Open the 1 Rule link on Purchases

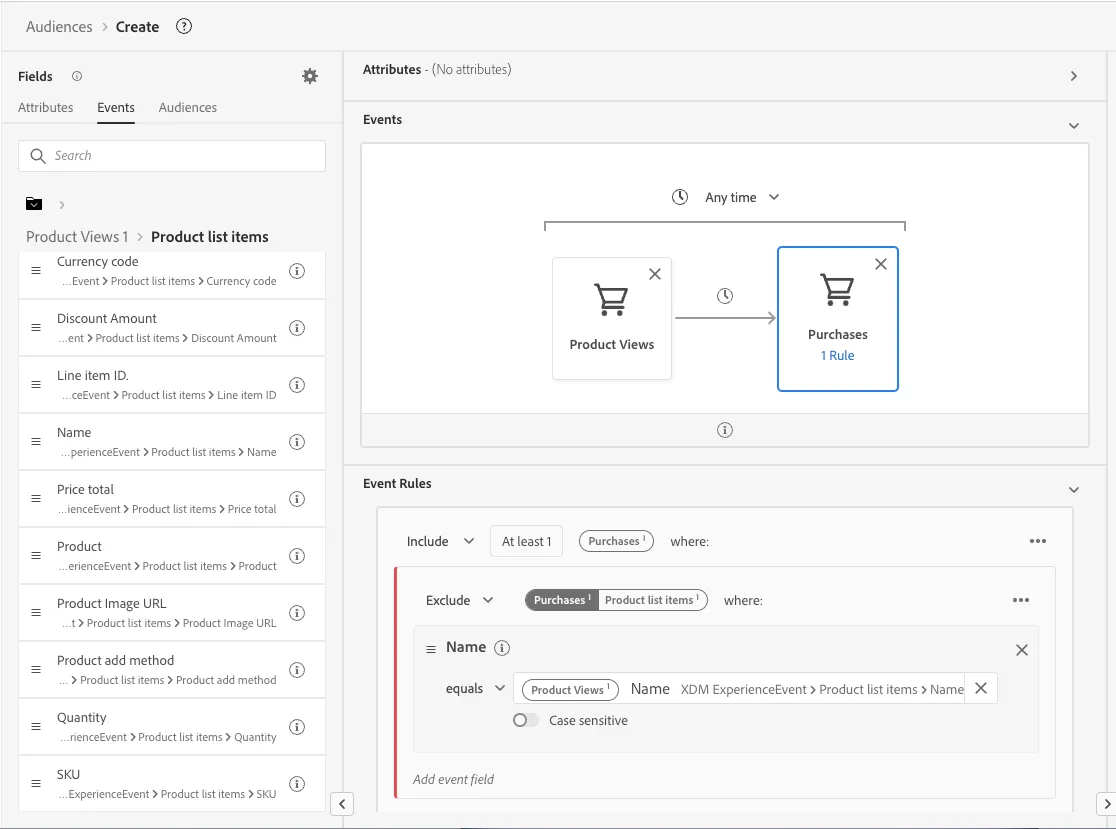[x=837, y=355]
